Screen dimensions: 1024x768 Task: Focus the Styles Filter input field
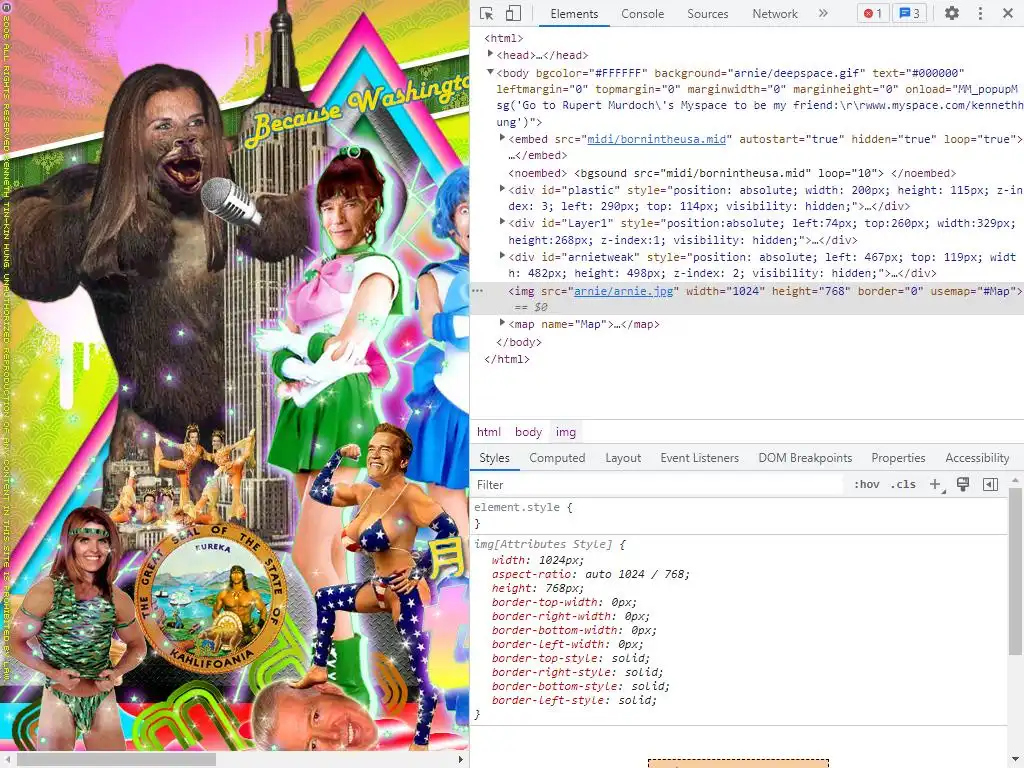pos(656,485)
